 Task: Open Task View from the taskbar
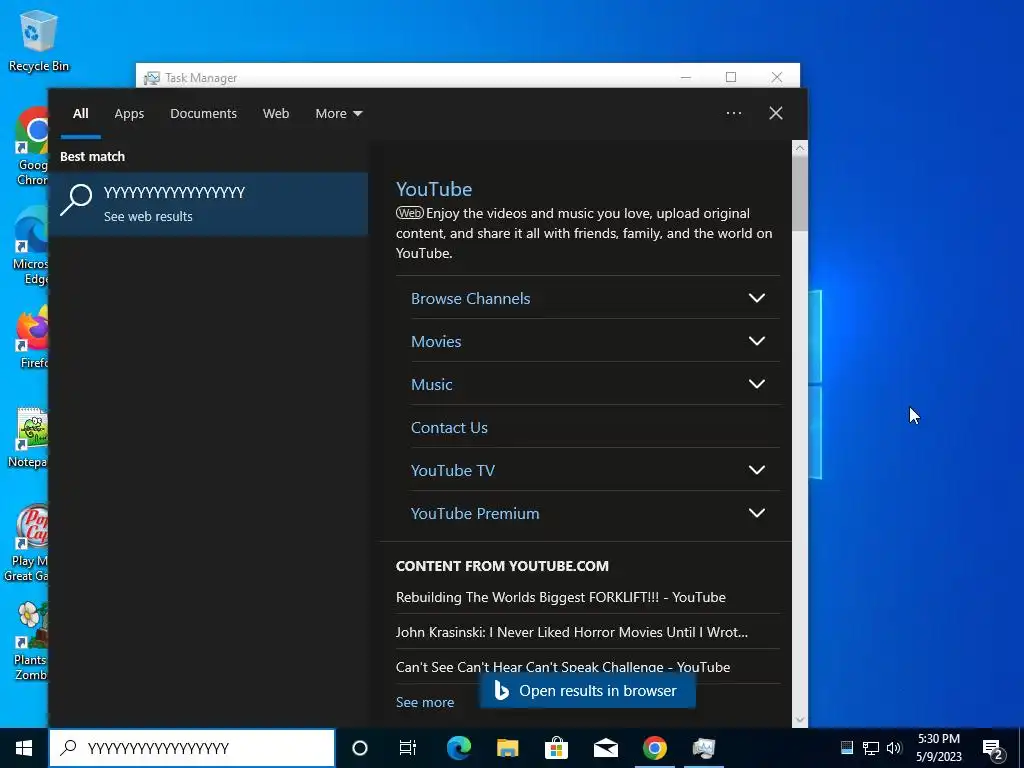coord(408,748)
